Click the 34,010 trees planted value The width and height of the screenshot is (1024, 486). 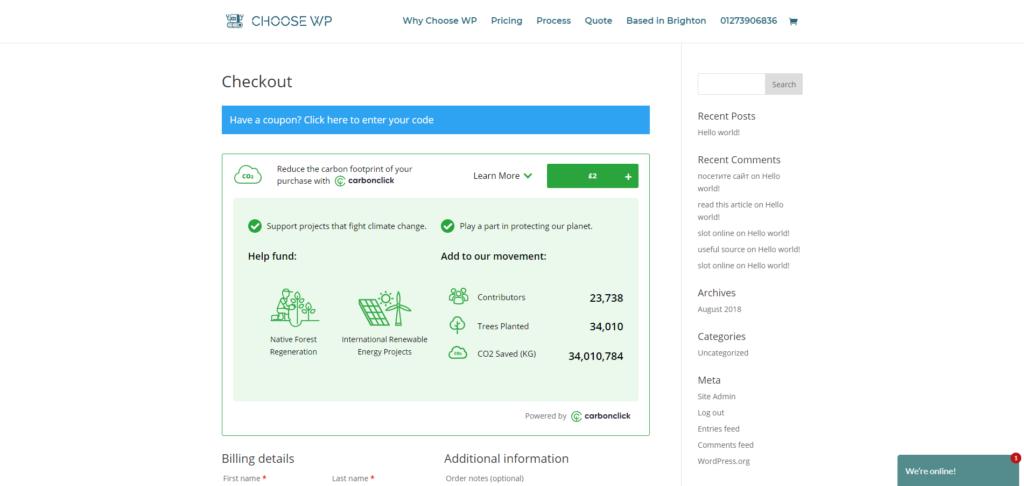606,327
